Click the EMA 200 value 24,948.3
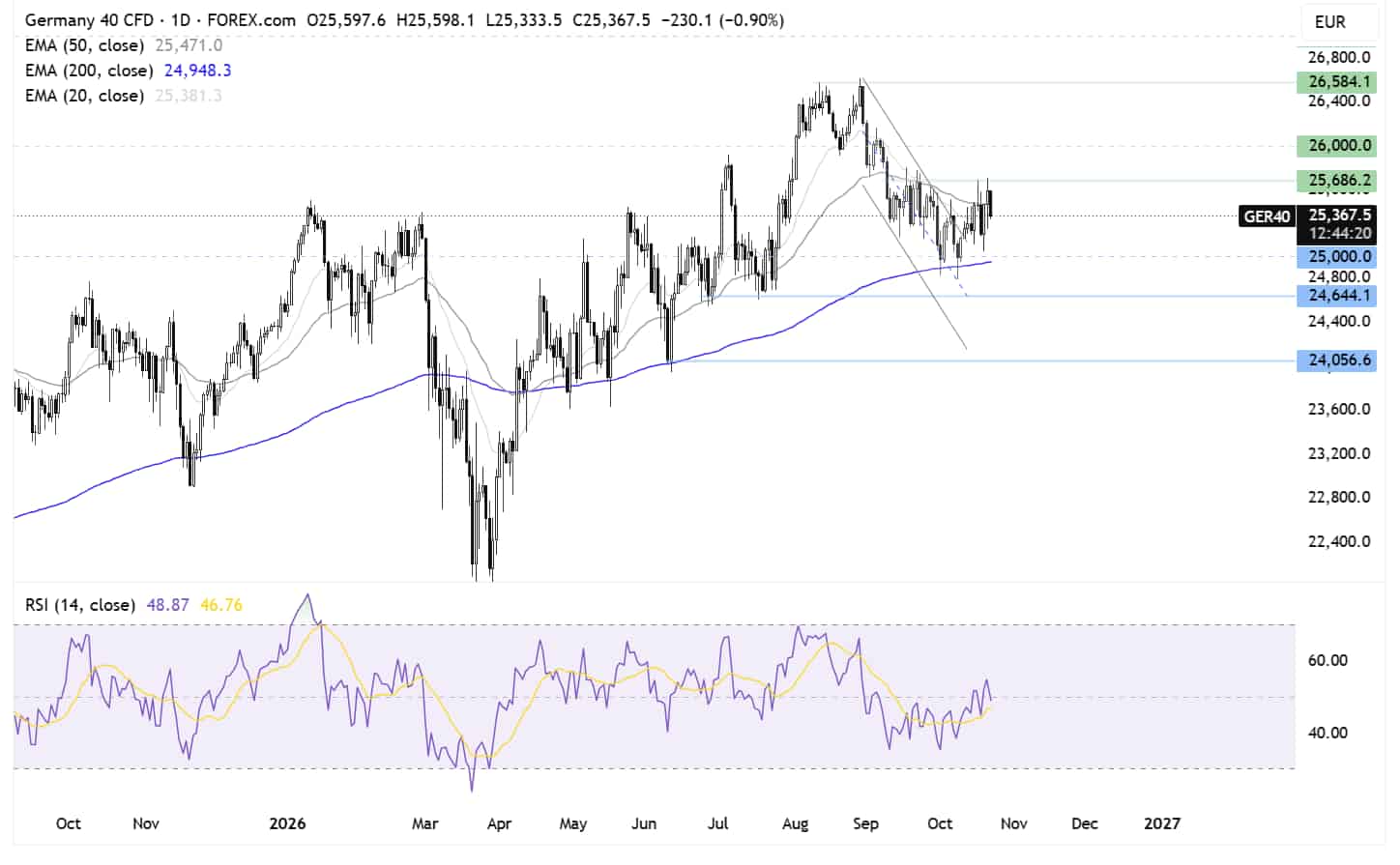 tap(197, 71)
